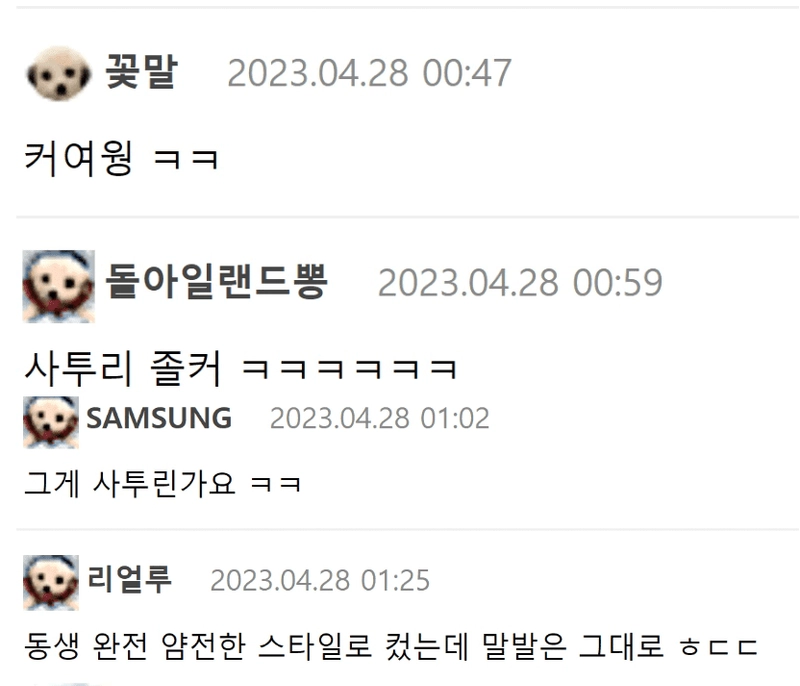Click 꽃말's puppy avatar icon

[59, 73]
